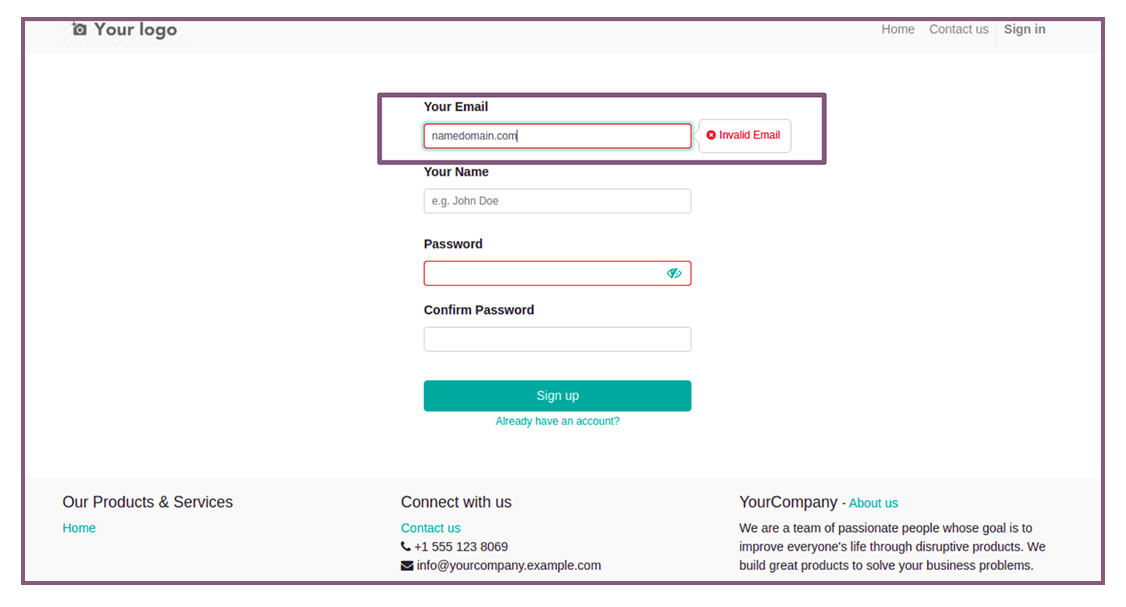The height and width of the screenshot is (607, 1126).
Task: Select the Your Name text field
Action: pyautogui.click(x=557, y=201)
